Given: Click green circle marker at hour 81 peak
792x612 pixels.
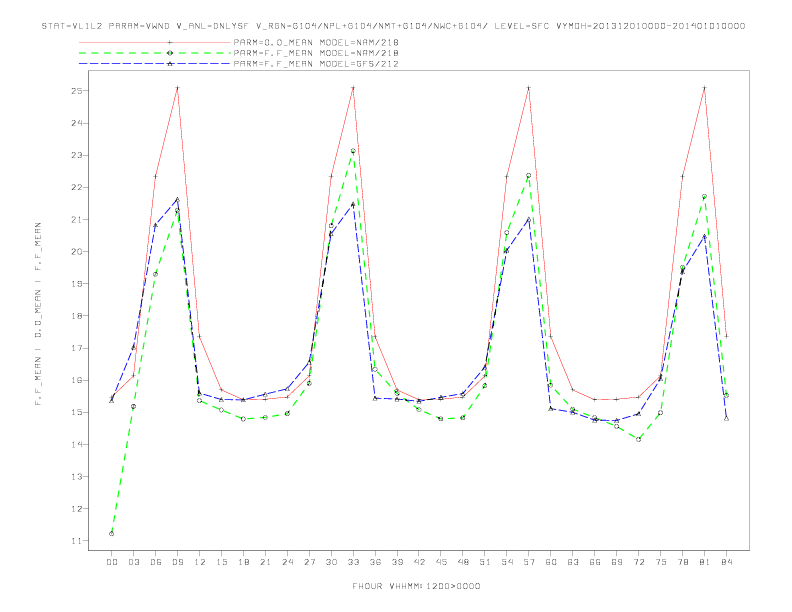Looking at the screenshot, I should (705, 196).
